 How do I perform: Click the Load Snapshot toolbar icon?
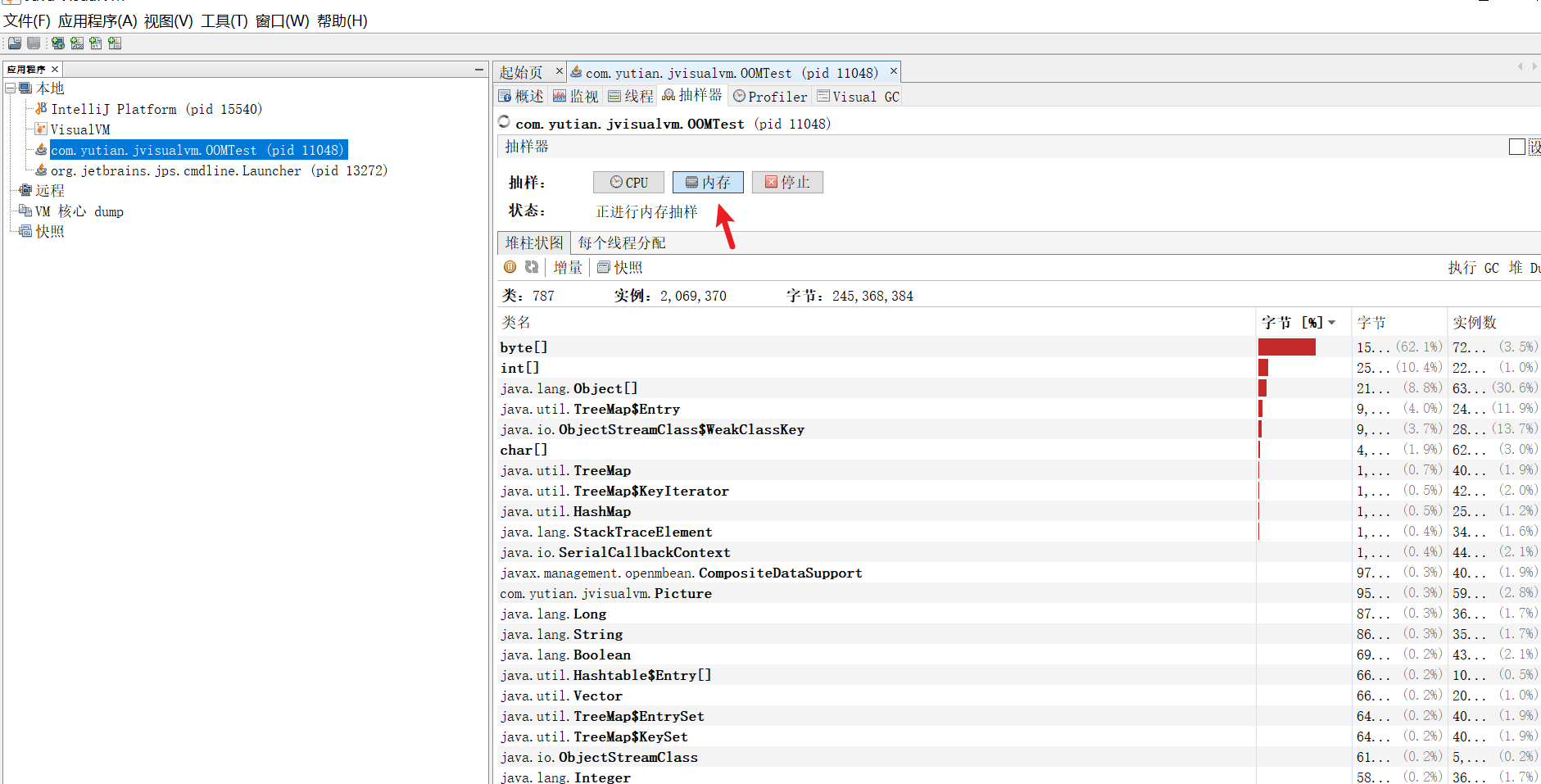pyautogui.click(x=15, y=43)
